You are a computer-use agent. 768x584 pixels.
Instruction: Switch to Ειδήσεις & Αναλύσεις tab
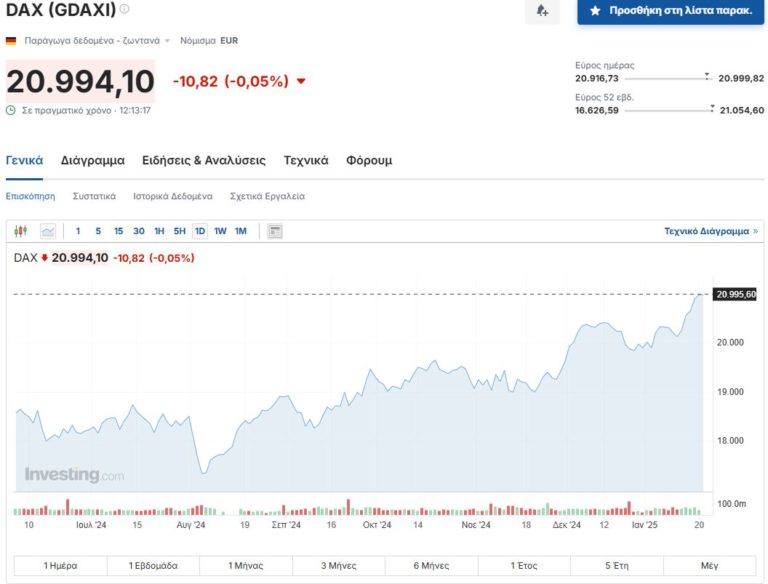[204, 160]
